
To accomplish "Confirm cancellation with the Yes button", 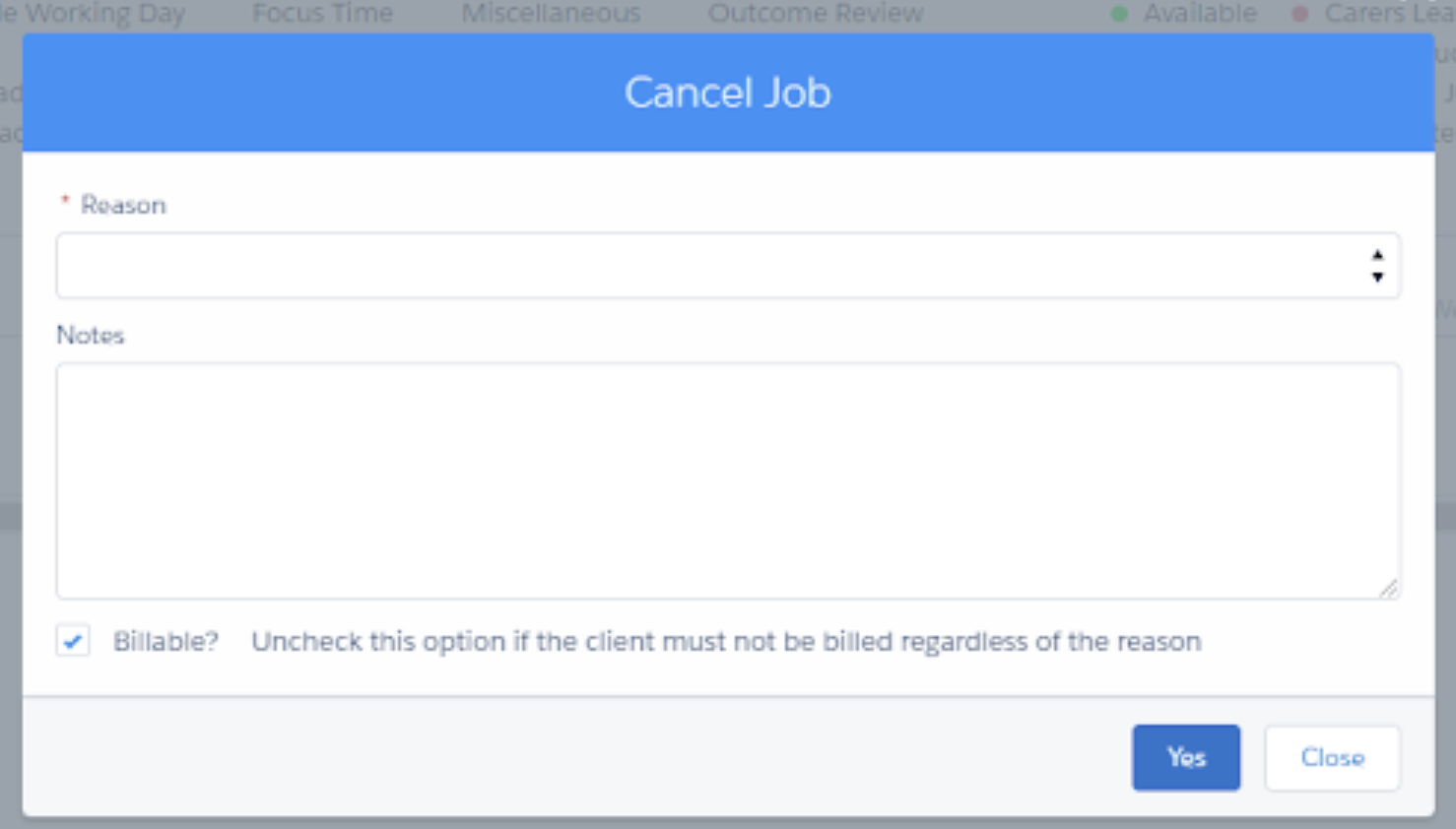I will tap(1186, 757).
